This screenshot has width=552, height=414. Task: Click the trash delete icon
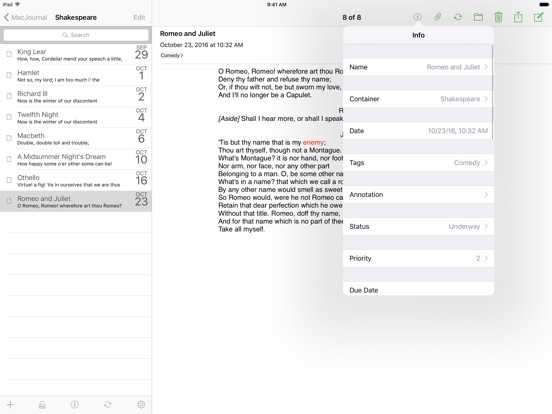click(x=498, y=17)
